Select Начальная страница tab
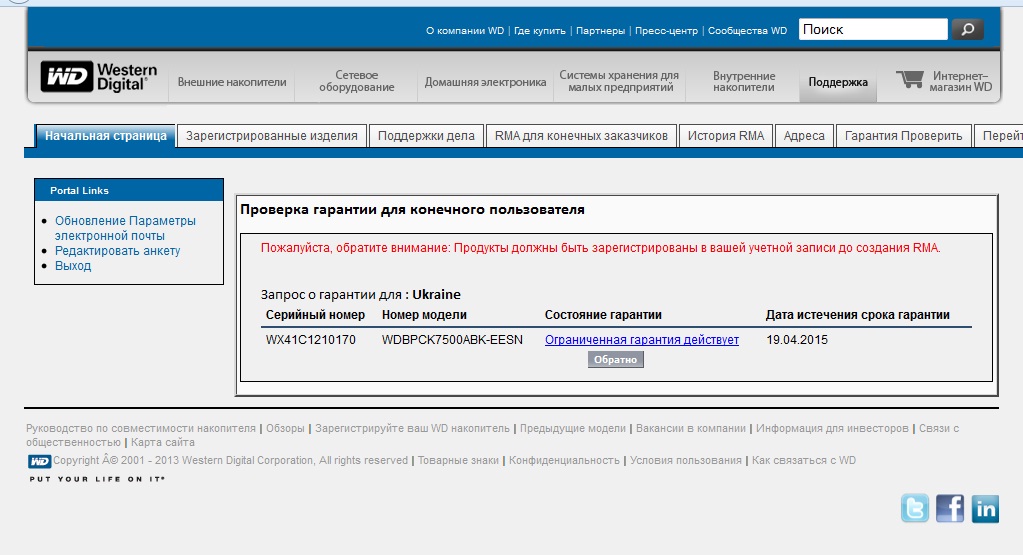Viewport: 1023px width, 555px height. [x=106, y=136]
